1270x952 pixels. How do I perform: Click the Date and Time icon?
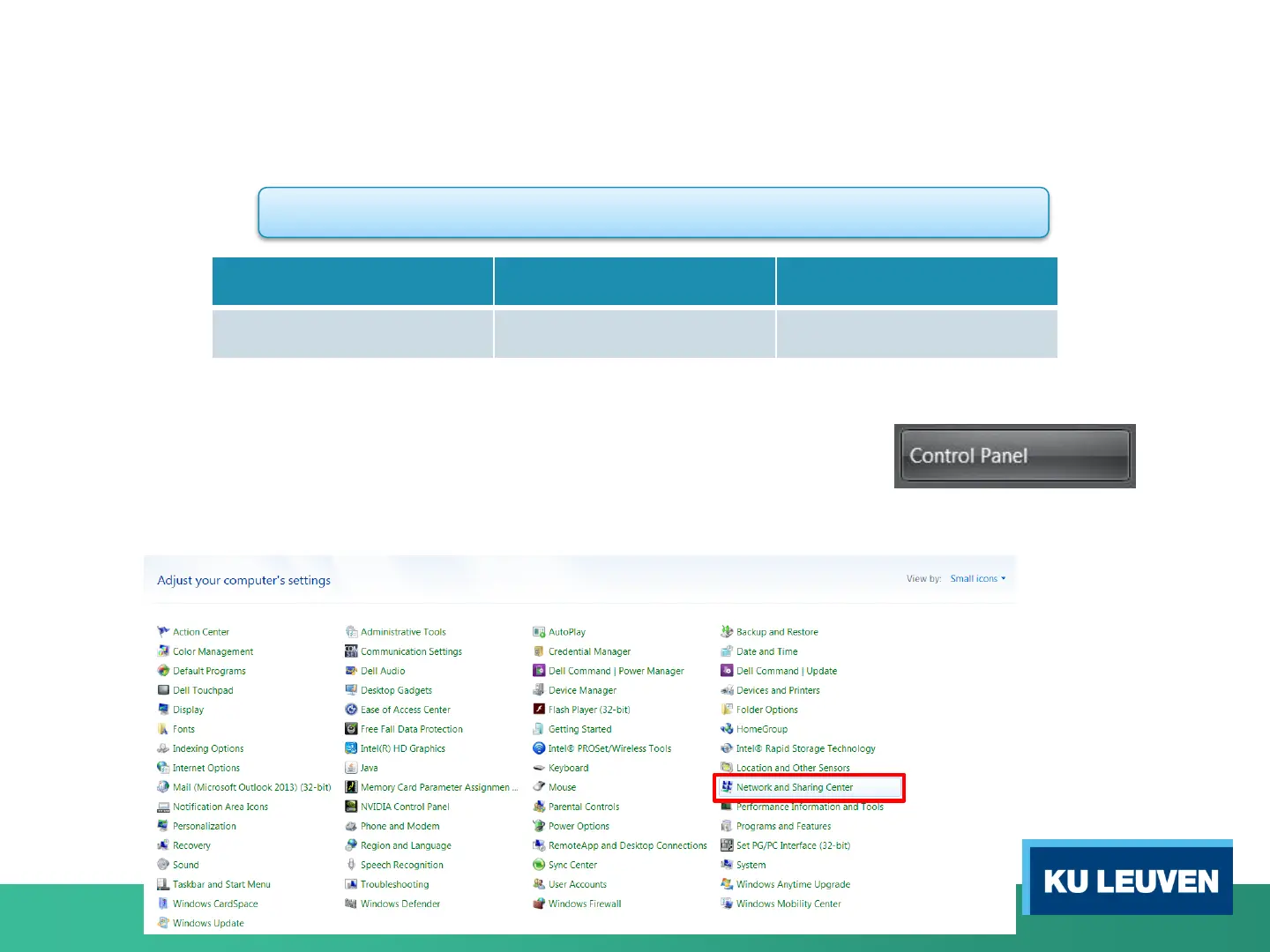(727, 651)
